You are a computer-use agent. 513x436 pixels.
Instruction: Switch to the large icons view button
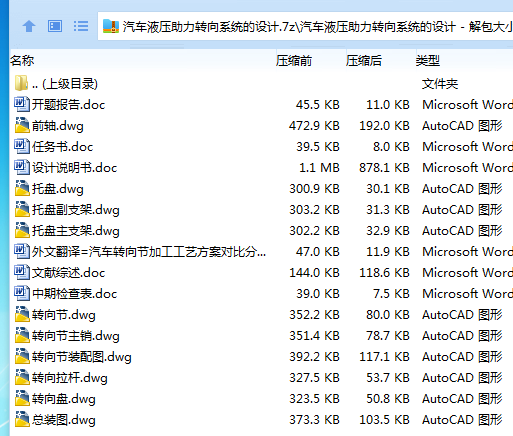55,26
